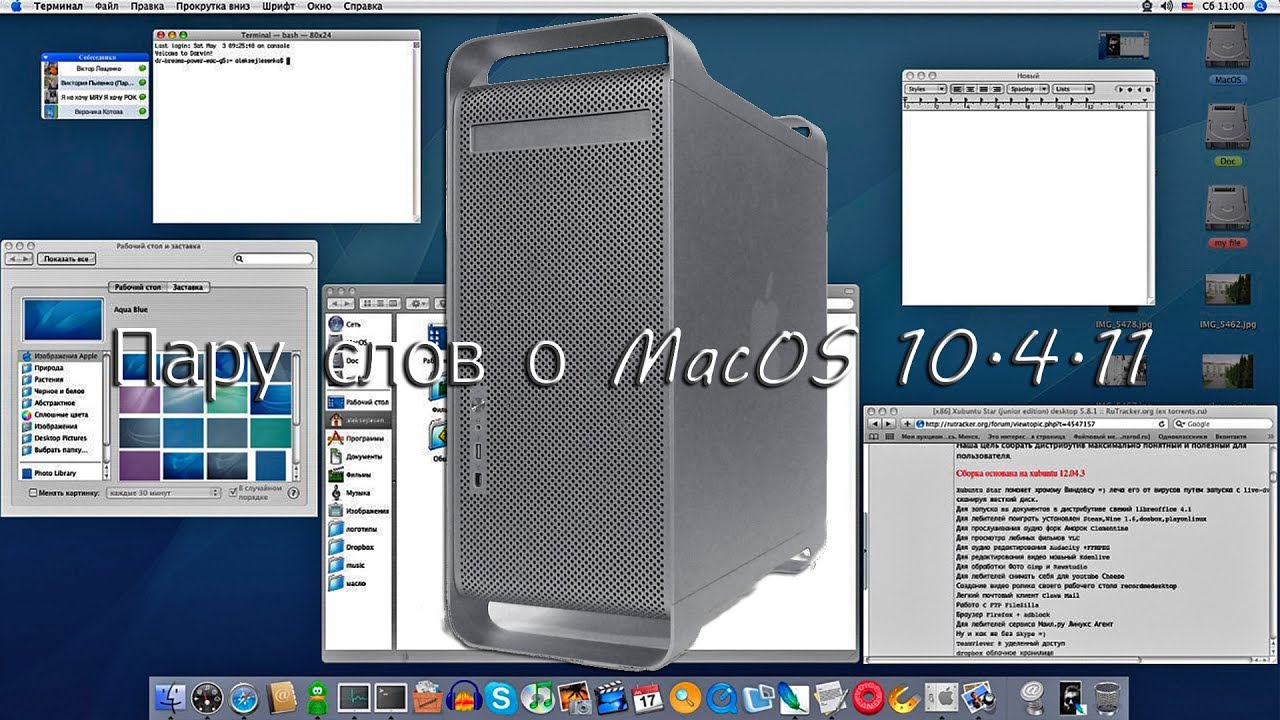Select Вероника Котова in contact list
Viewport: 1280px width, 720px height.
[95, 112]
